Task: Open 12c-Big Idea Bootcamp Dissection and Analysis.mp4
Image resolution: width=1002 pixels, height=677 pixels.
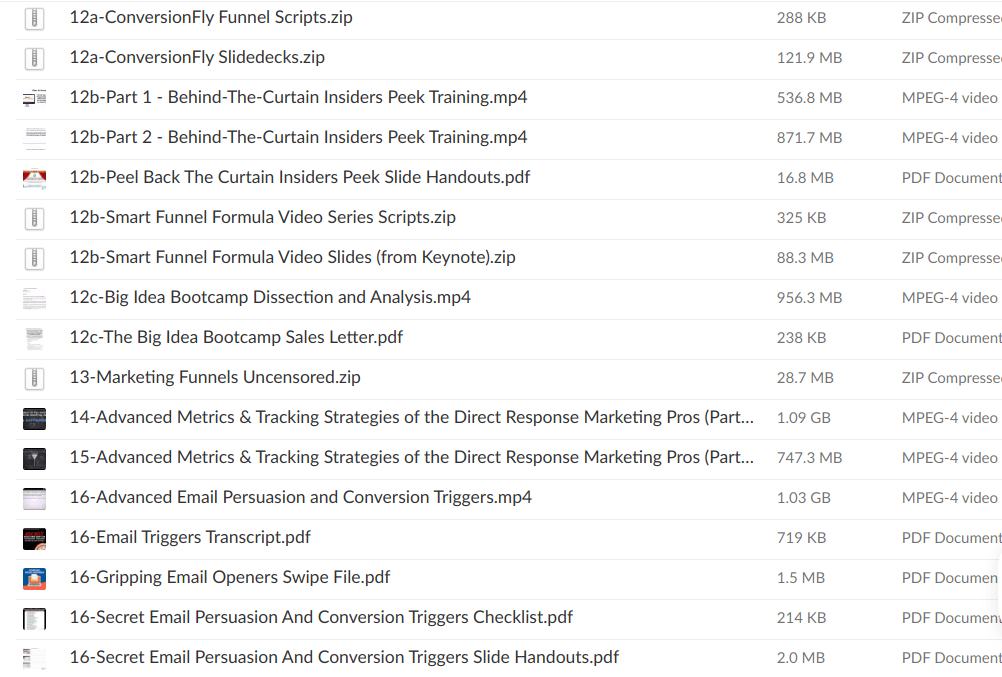Action: pos(270,297)
